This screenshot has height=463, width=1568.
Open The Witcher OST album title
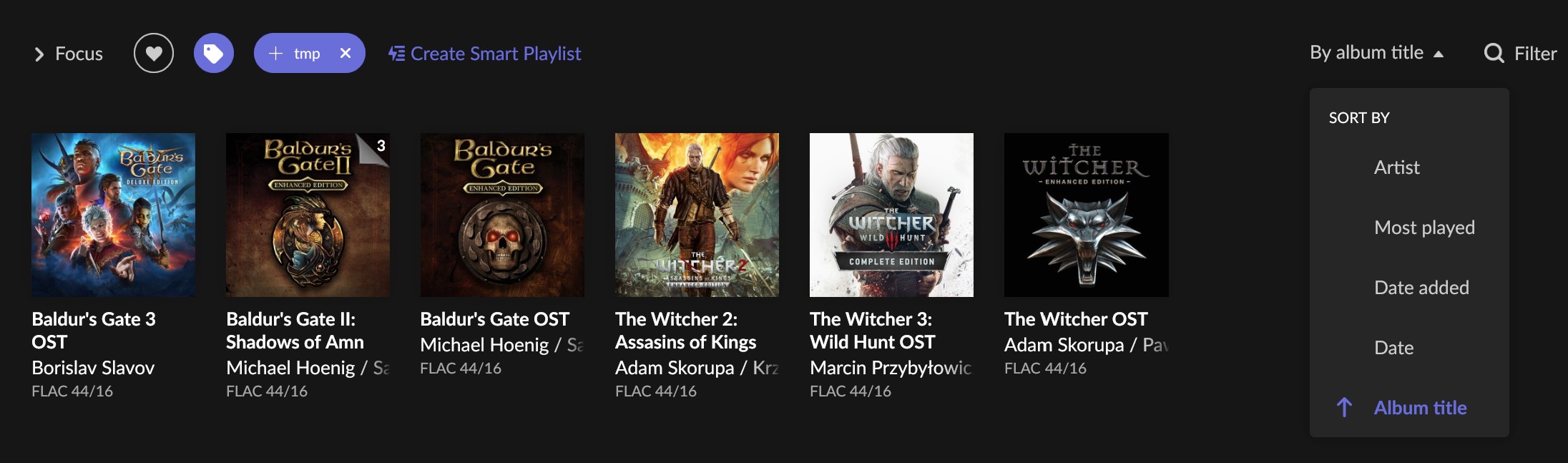pos(1076,319)
